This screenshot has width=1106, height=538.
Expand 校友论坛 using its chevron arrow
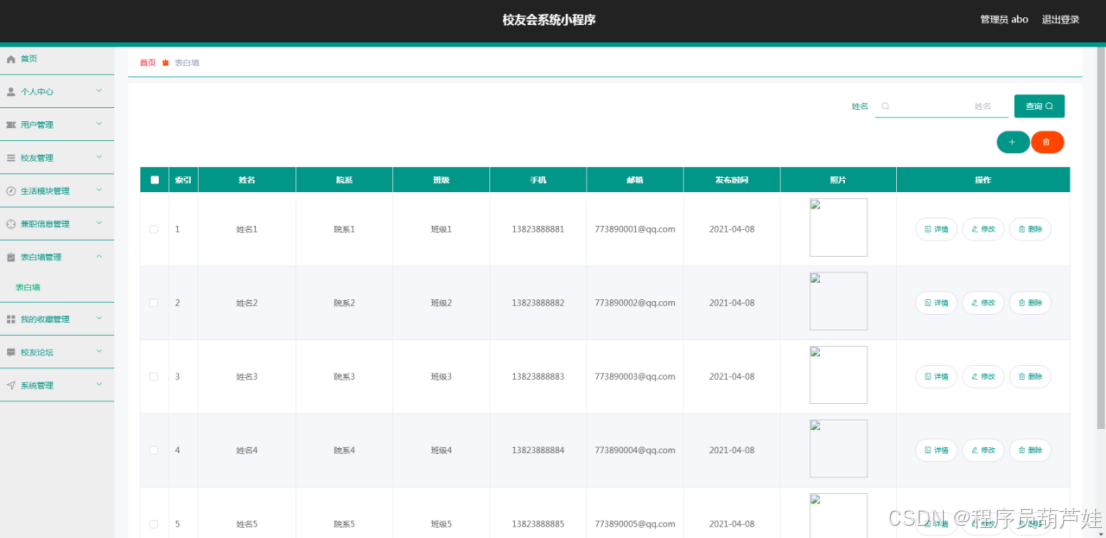coord(99,351)
